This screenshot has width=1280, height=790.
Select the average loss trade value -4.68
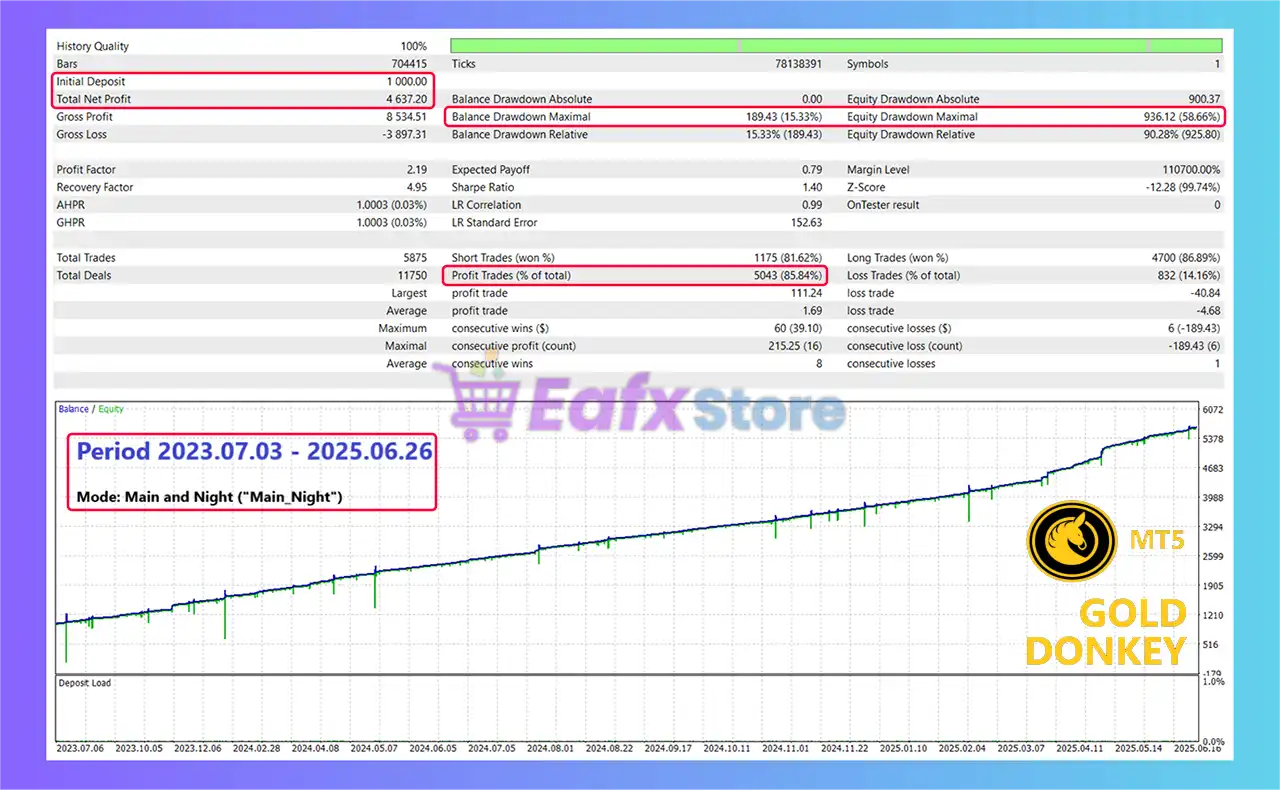coord(1208,311)
